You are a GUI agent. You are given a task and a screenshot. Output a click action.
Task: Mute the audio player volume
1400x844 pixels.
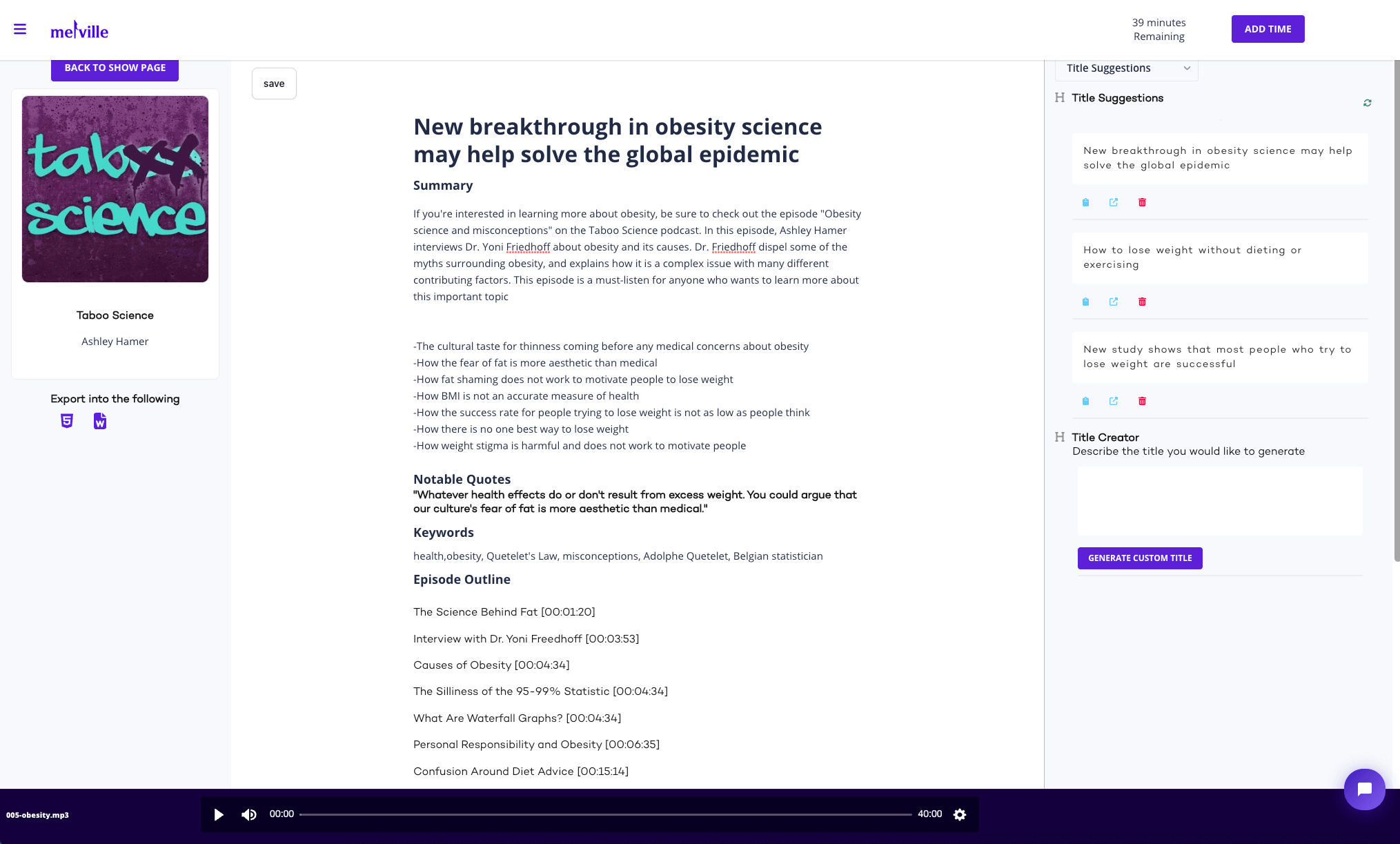click(x=248, y=814)
